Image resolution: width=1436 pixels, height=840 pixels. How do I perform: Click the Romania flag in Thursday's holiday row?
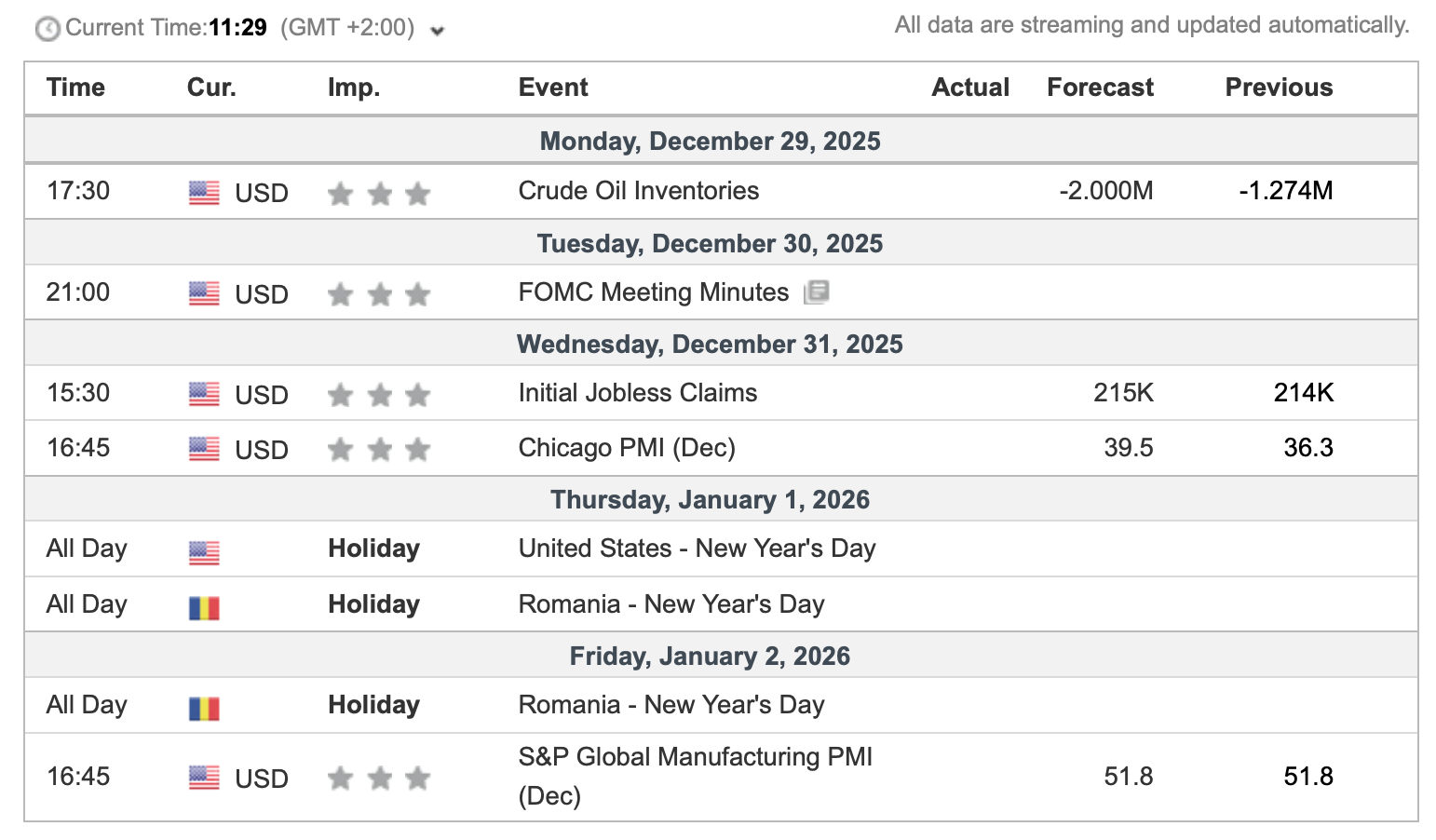tap(204, 608)
